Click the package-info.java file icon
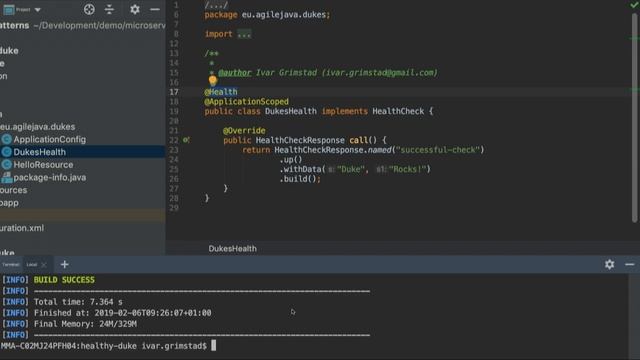Viewport: 640px width, 360px height. (x=6, y=178)
